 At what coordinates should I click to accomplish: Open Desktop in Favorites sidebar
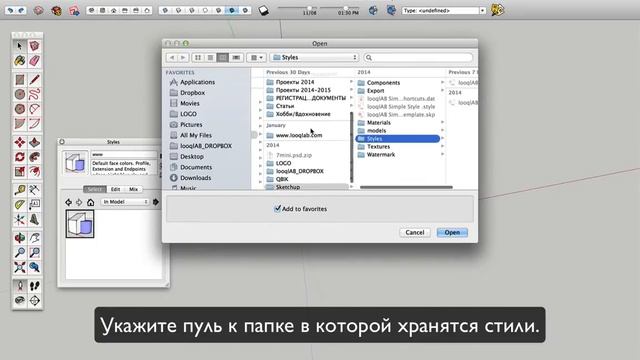coord(192,156)
